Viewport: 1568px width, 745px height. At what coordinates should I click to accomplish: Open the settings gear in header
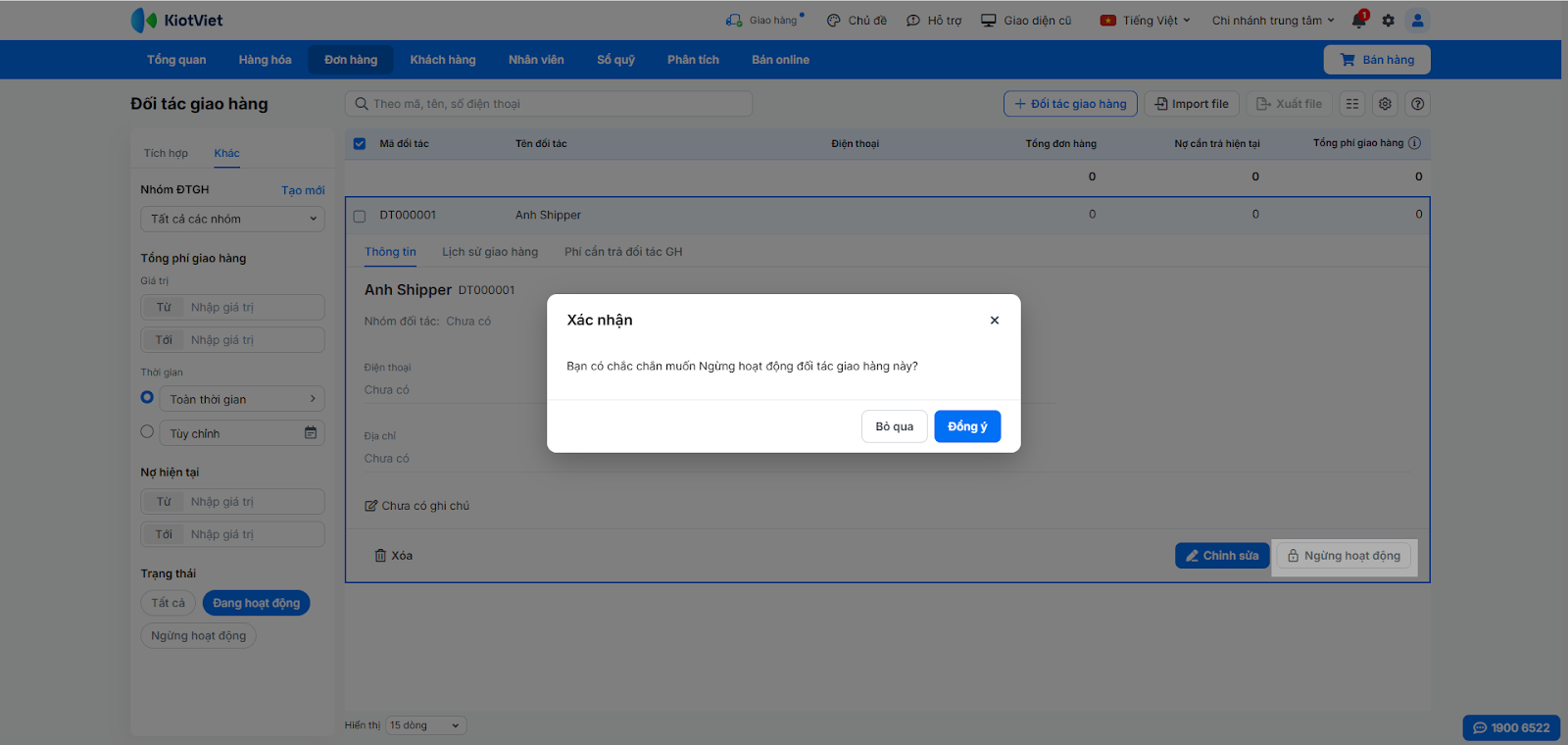1388,21
